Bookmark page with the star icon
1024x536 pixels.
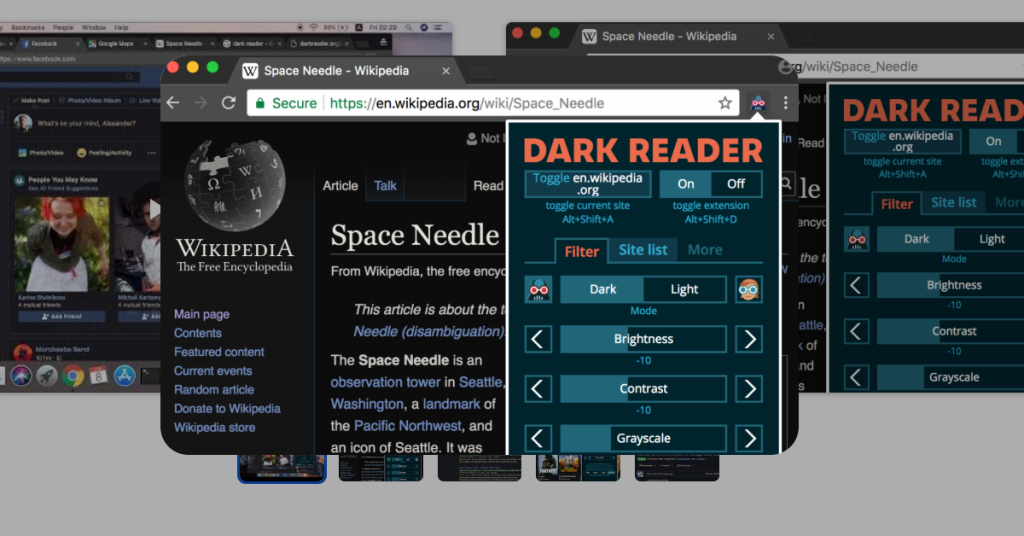(725, 103)
